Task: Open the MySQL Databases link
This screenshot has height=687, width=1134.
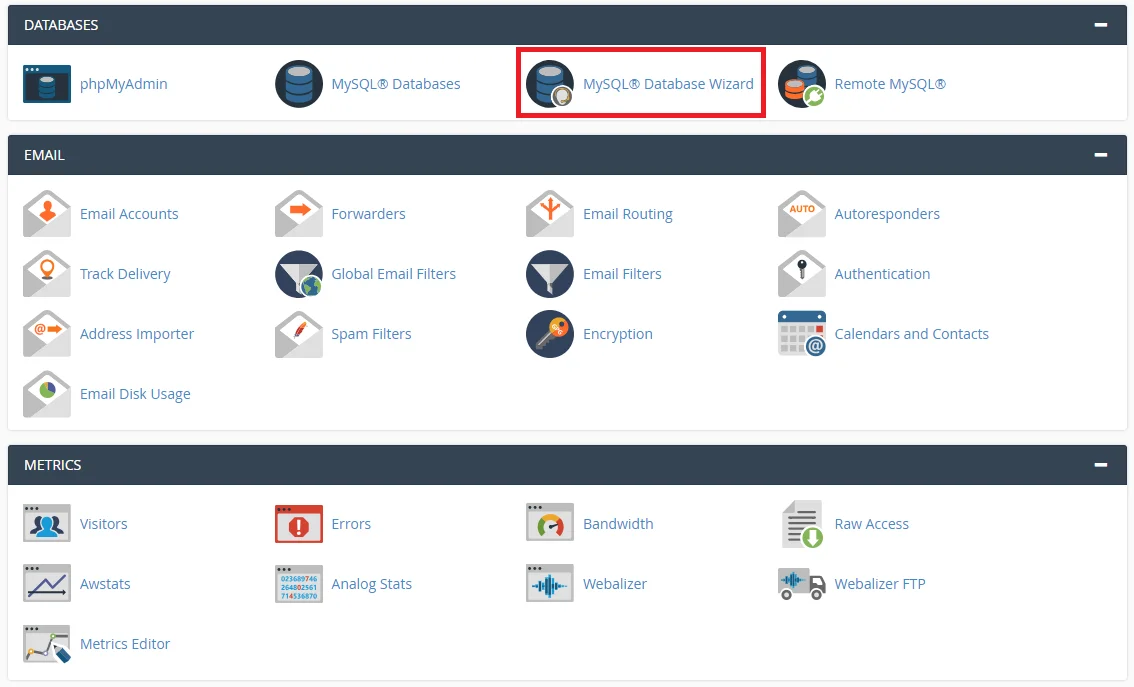Action: click(x=396, y=84)
